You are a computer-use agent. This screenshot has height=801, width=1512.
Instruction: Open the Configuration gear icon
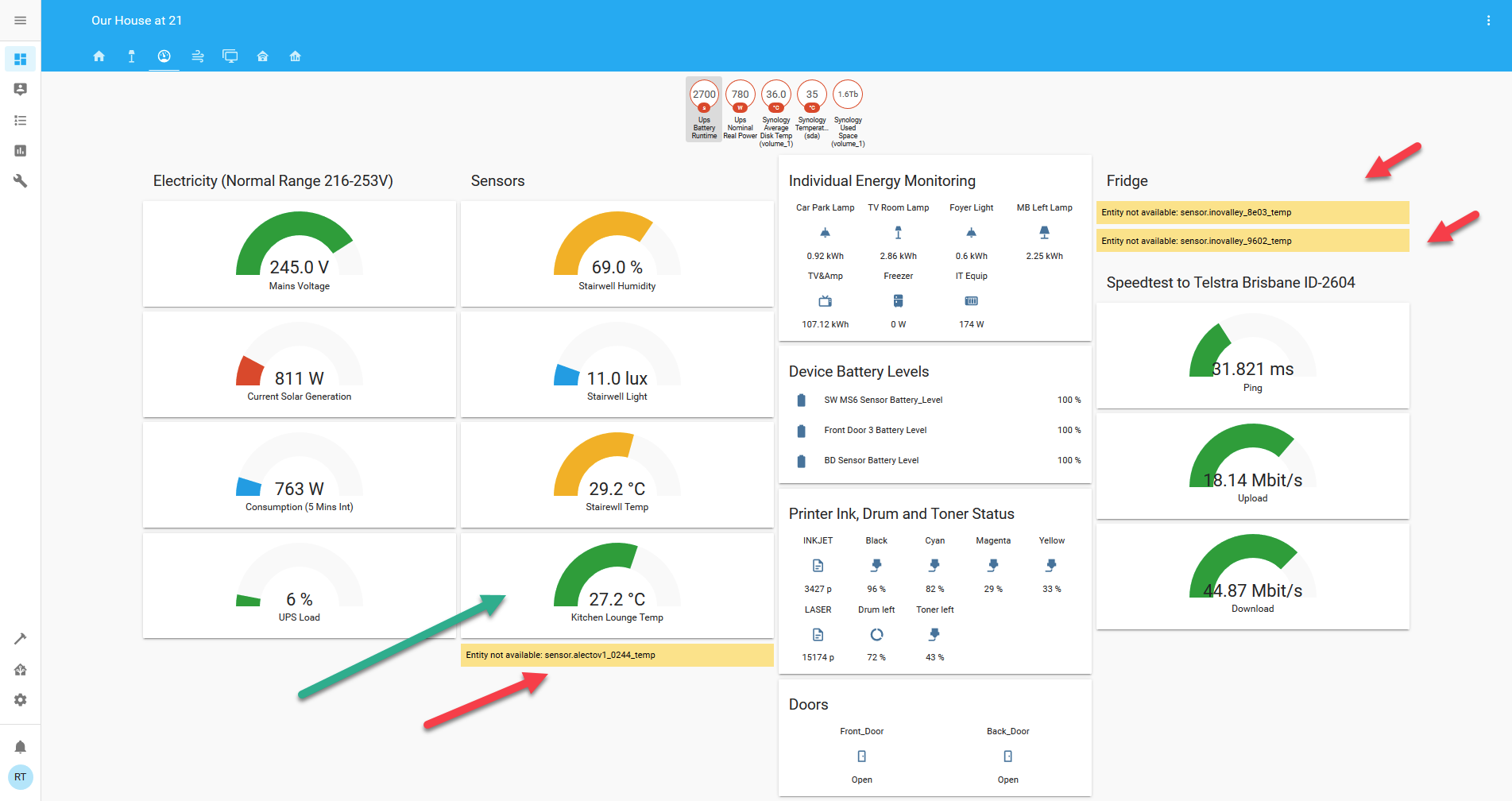click(x=21, y=700)
